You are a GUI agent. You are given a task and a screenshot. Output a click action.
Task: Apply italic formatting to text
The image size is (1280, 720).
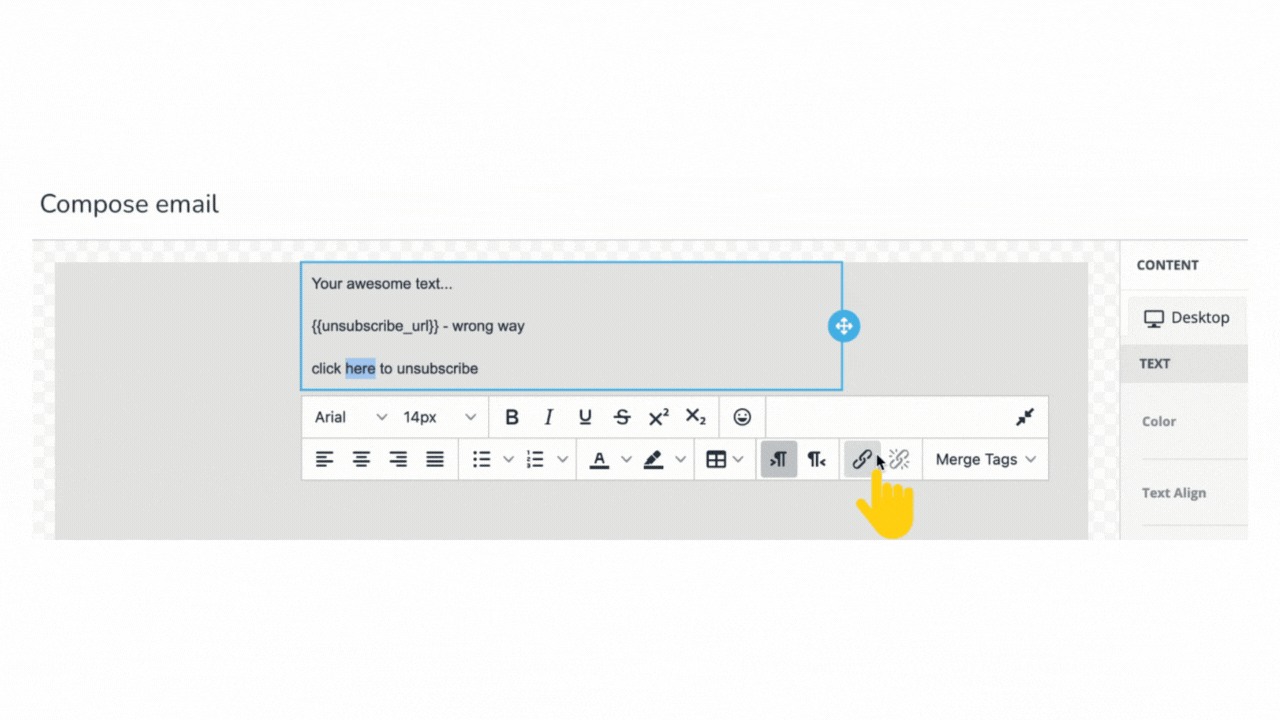point(548,417)
